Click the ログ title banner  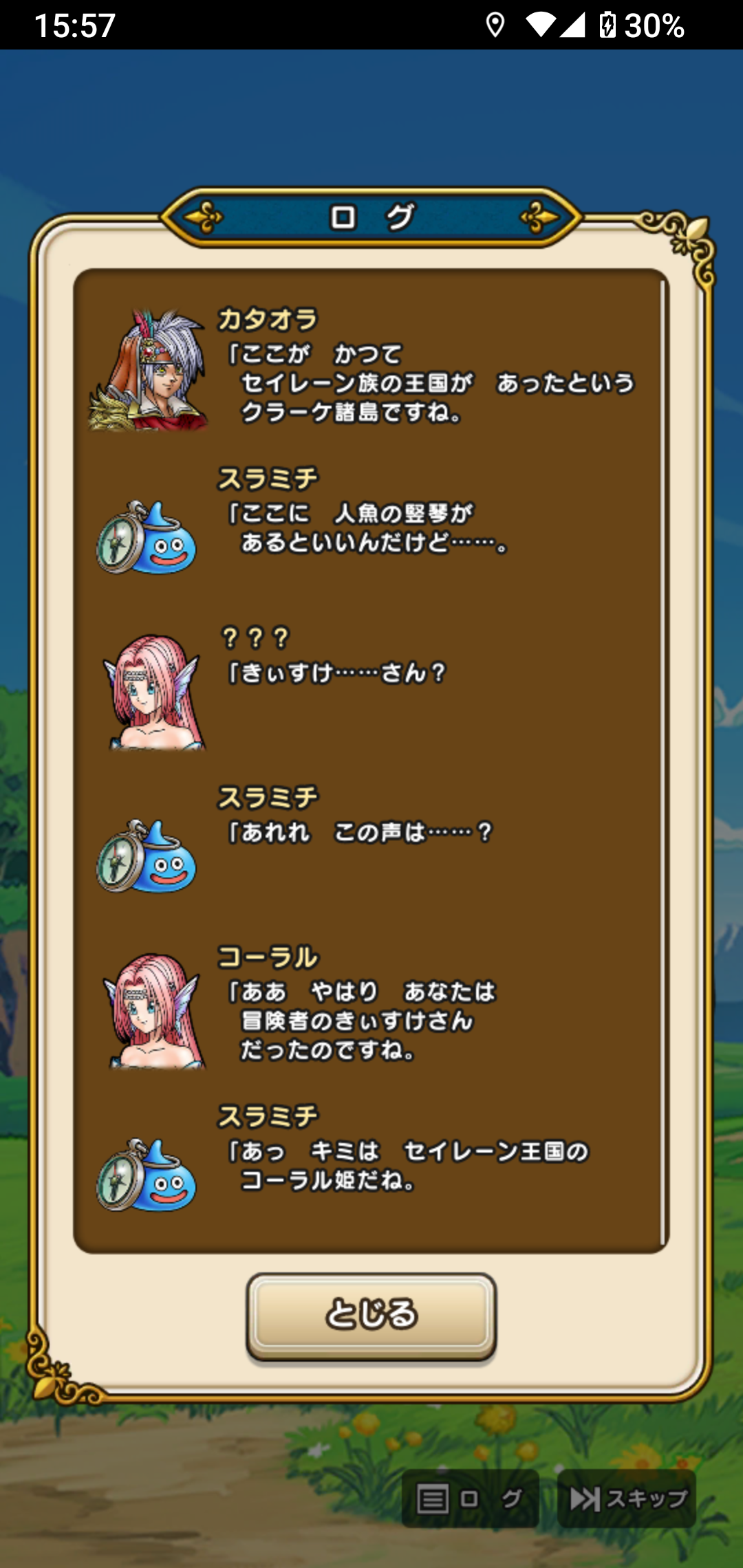[371, 217]
